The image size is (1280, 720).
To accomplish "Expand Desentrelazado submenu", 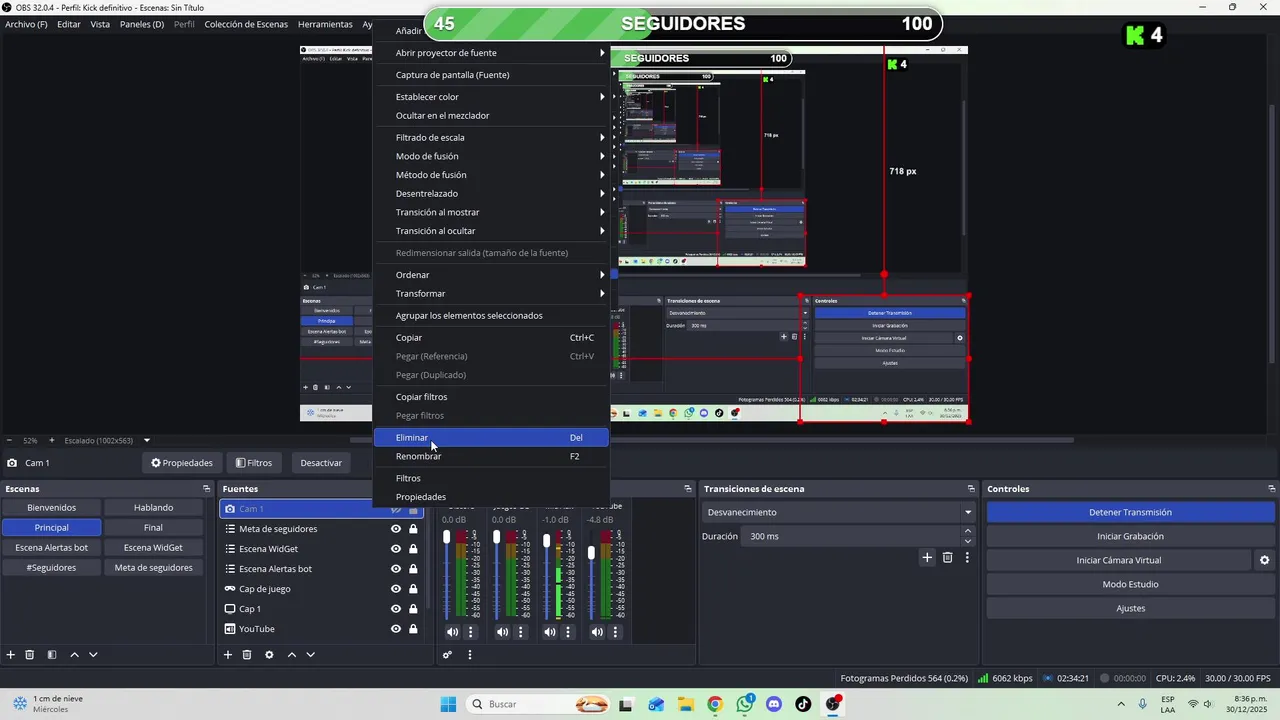I will pos(491,194).
